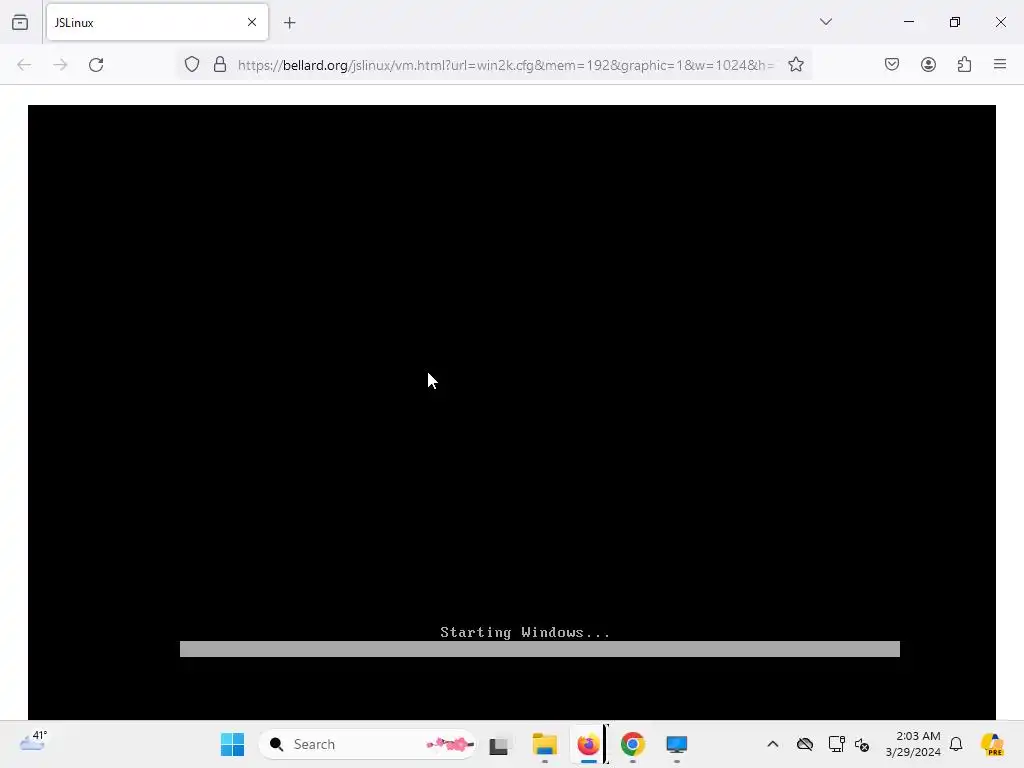Open Firefox account menu
Screen dimensions: 1024x768
pyautogui.click(x=928, y=65)
